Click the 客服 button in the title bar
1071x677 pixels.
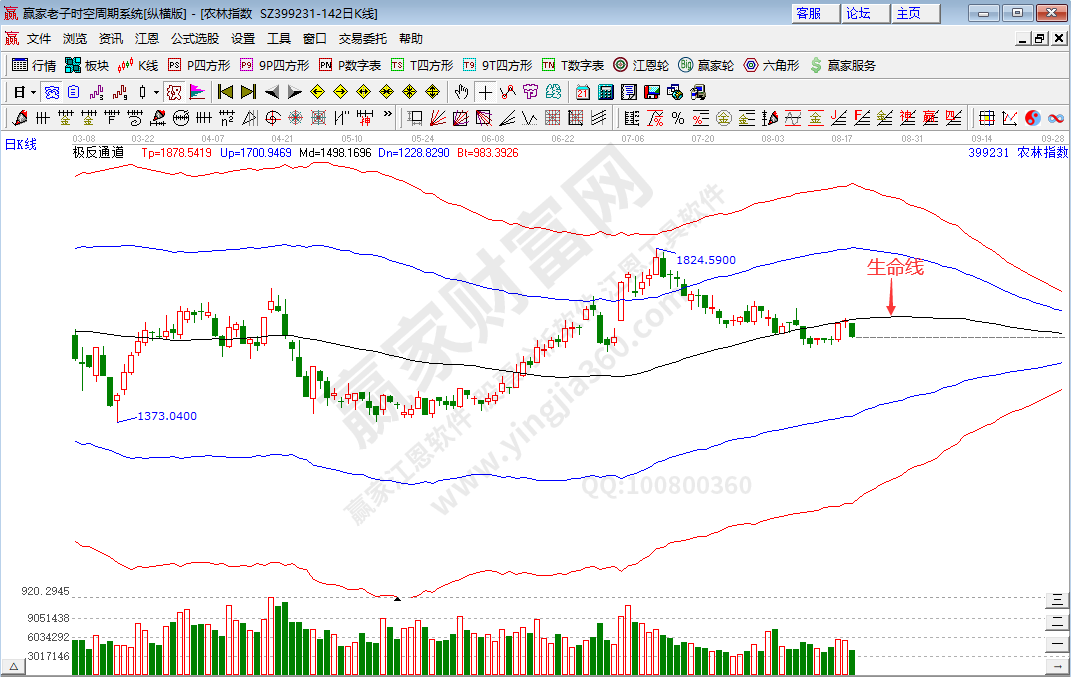pos(808,13)
